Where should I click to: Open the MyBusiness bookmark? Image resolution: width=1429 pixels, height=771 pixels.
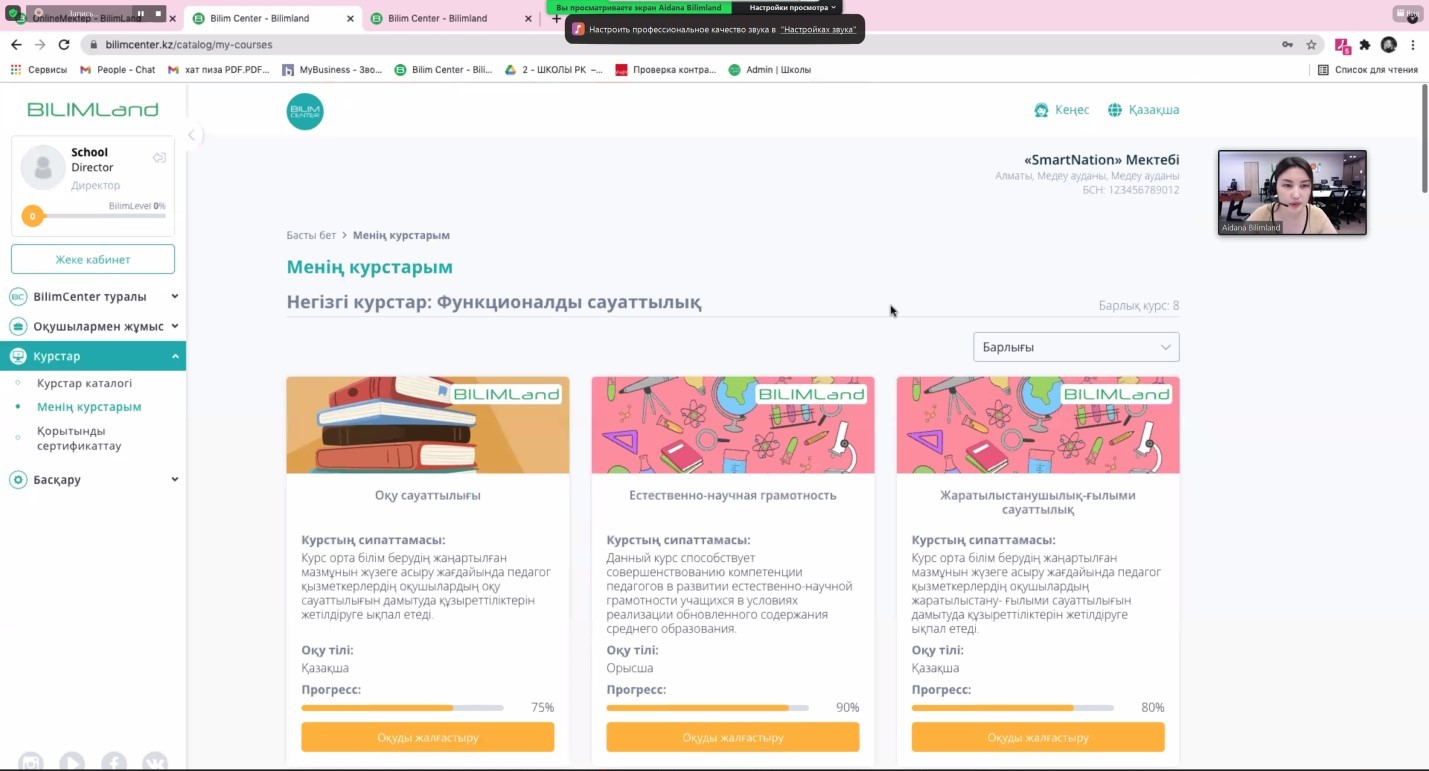[332, 70]
